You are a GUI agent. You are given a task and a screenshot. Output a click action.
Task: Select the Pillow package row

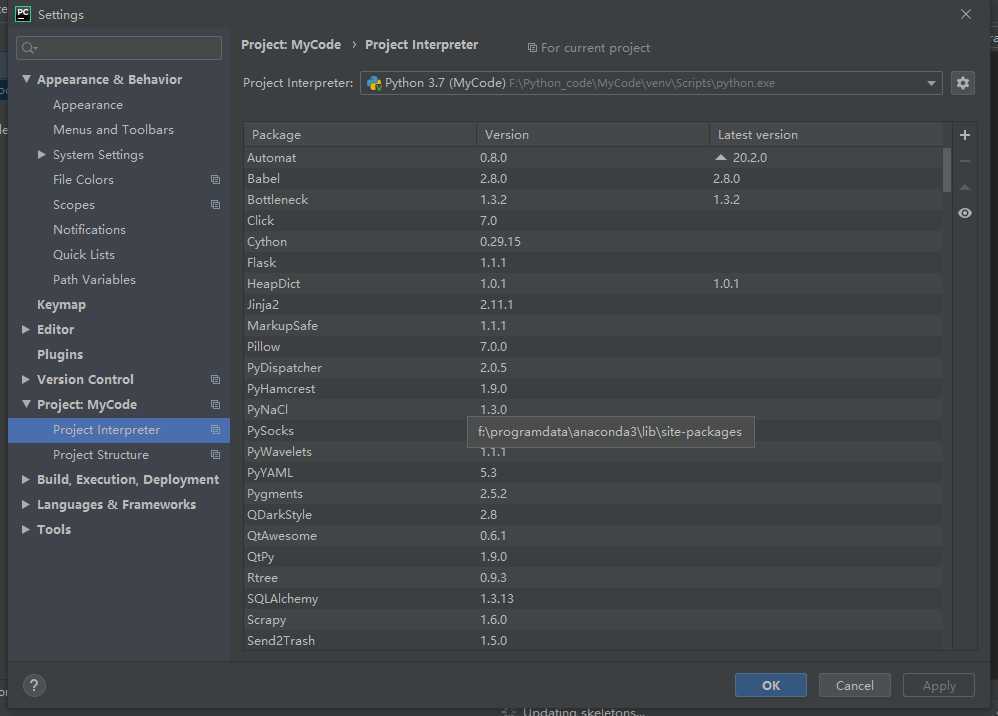pos(593,346)
